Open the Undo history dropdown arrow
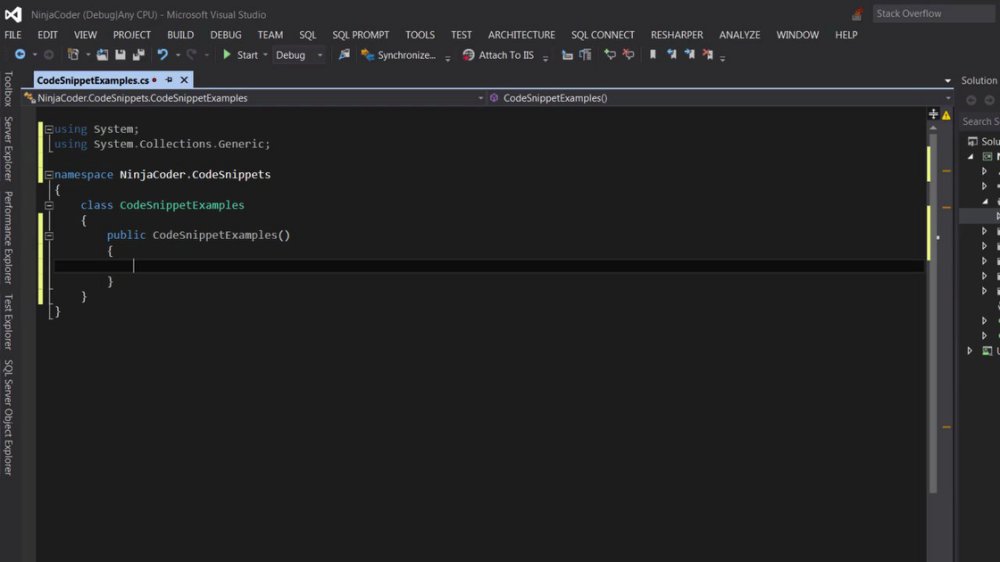The height and width of the screenshot is (562, 1000). pos(178,55)
